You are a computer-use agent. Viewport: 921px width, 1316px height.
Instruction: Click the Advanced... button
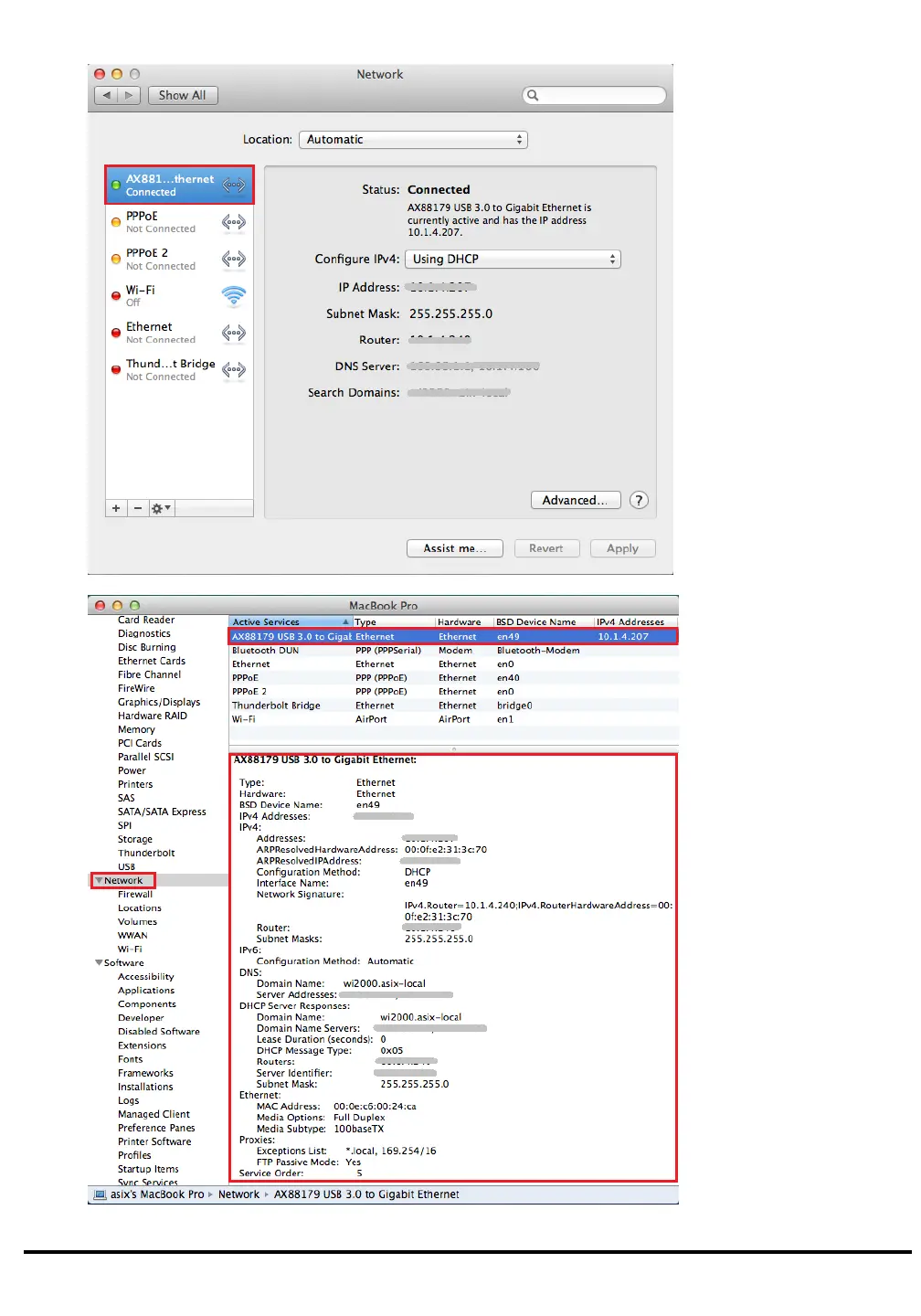576,500
